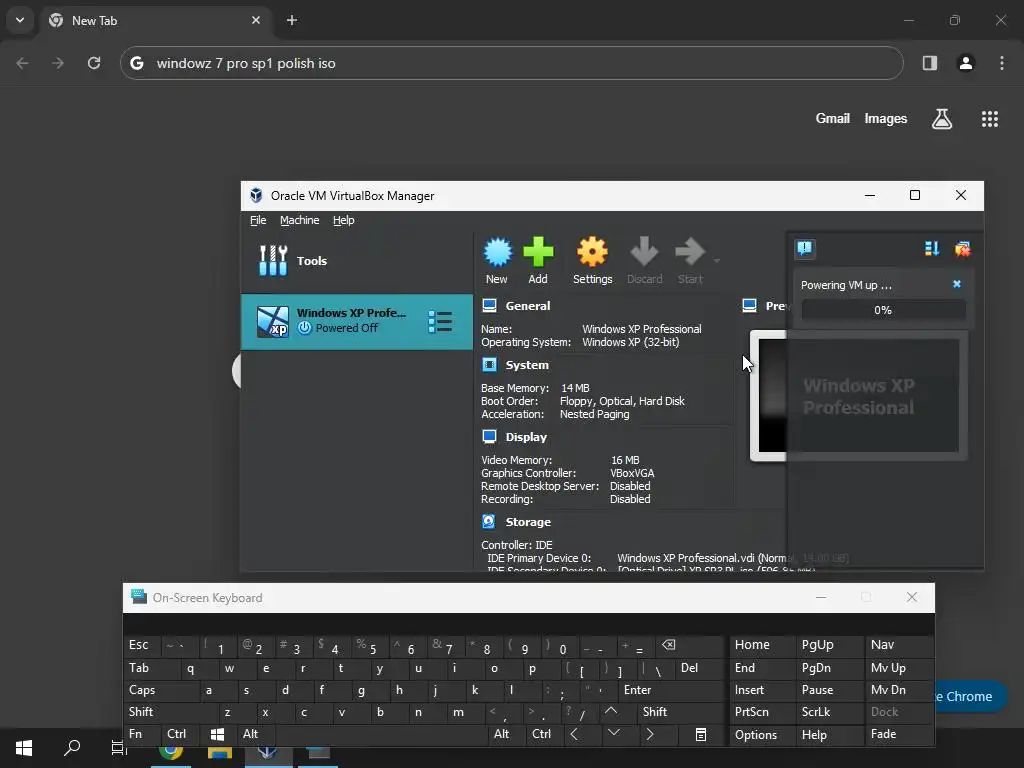1024x768 pixels.
Task: Click the PrtScn key on On-Screen Keyboard
Action: tap(762, 712)
